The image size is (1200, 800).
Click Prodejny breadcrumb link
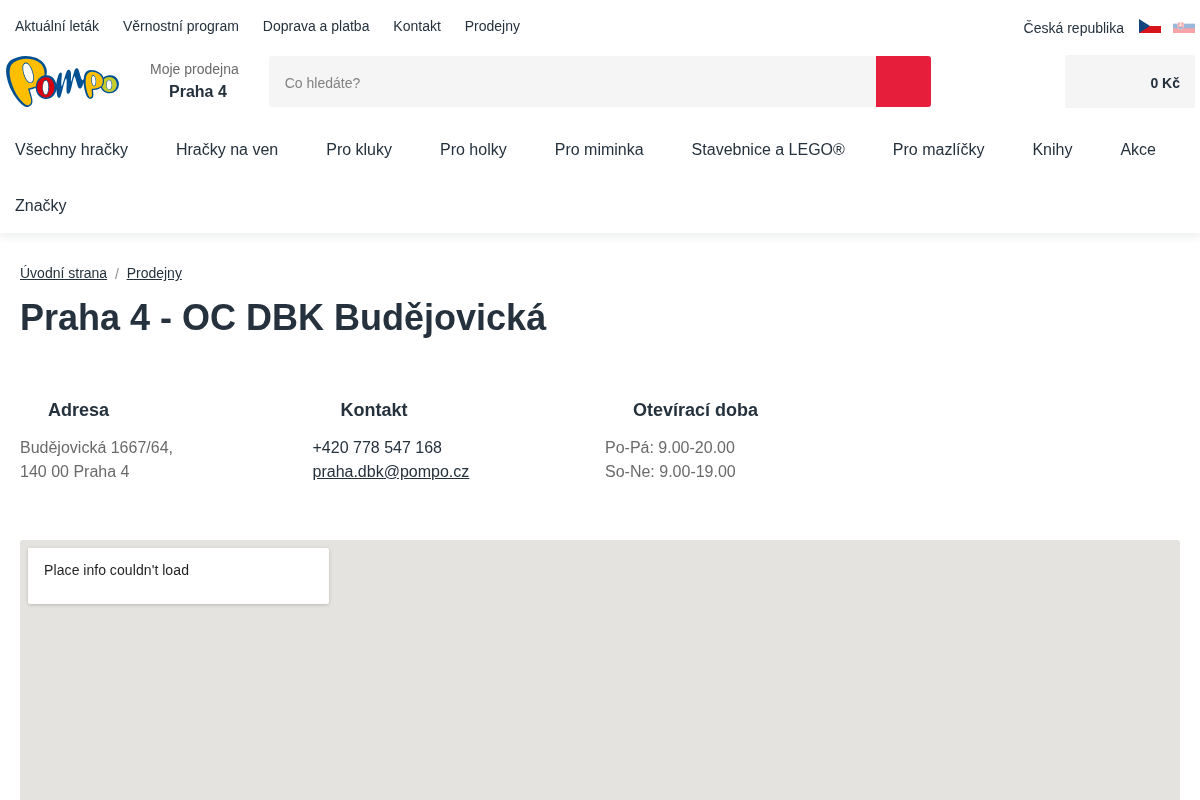154,273
